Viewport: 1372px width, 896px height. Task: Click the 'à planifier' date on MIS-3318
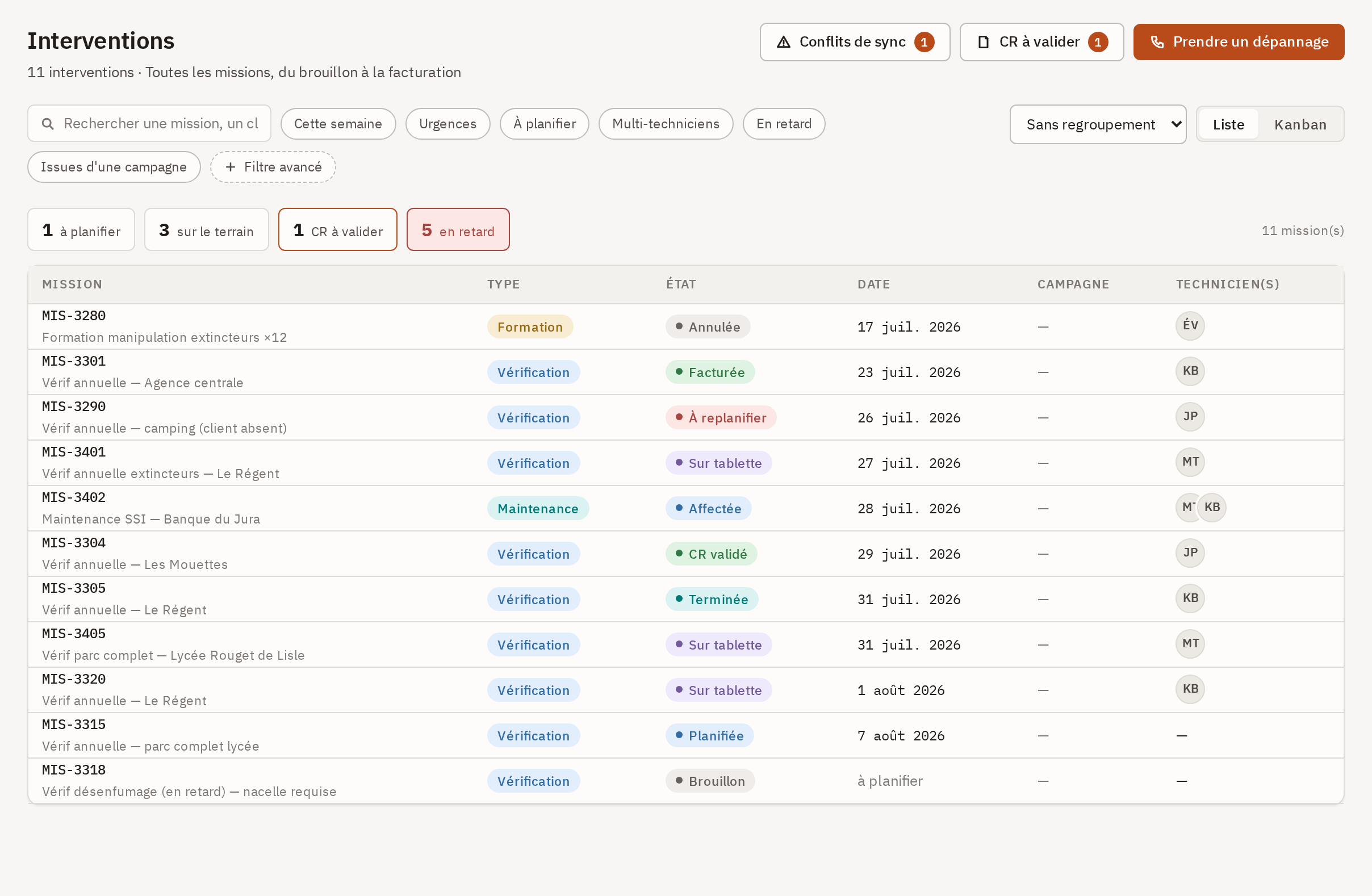(889, 781)
